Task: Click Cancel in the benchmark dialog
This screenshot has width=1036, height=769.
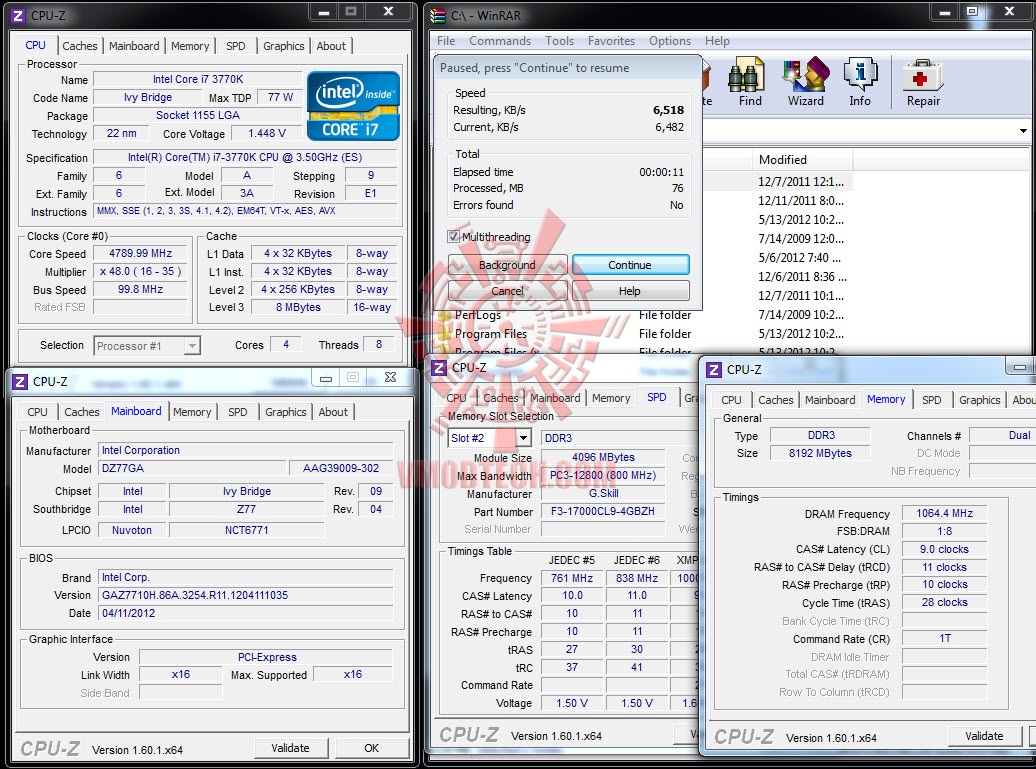Action: 507,291
